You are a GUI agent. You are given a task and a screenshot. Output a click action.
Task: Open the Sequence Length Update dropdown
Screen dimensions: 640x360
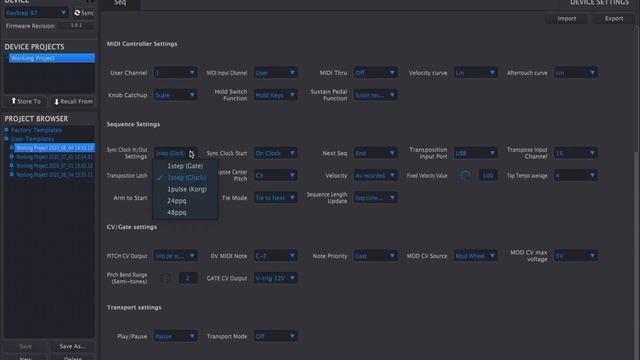375,198
